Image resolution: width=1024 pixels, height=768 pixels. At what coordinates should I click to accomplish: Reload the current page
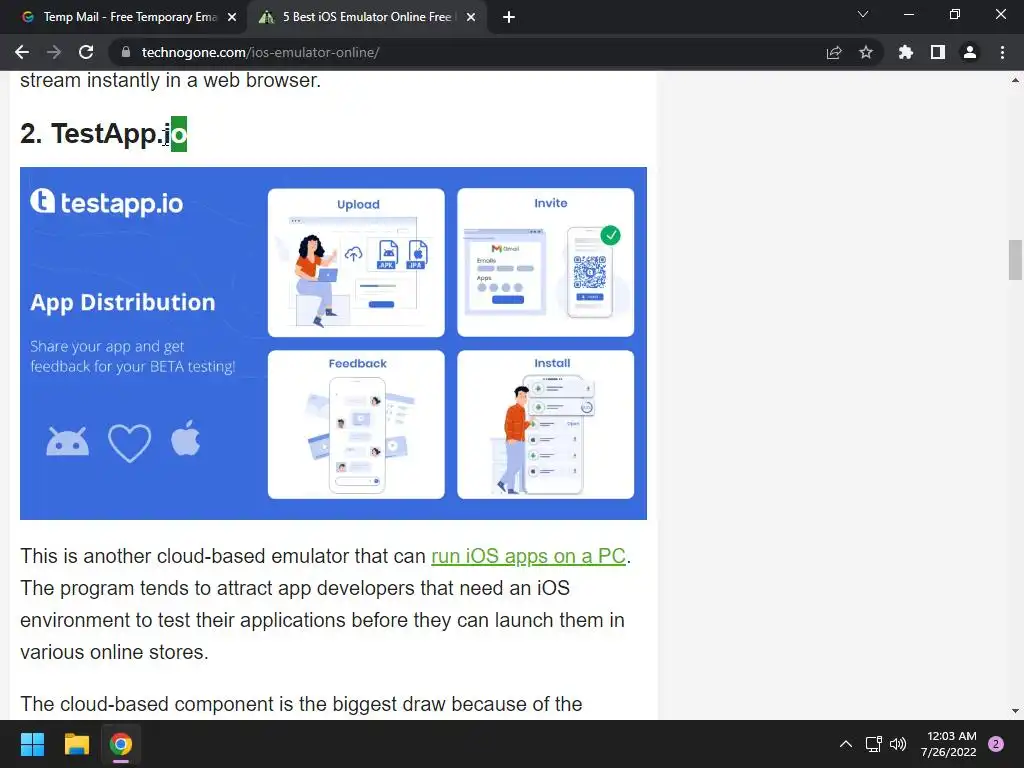86,52
